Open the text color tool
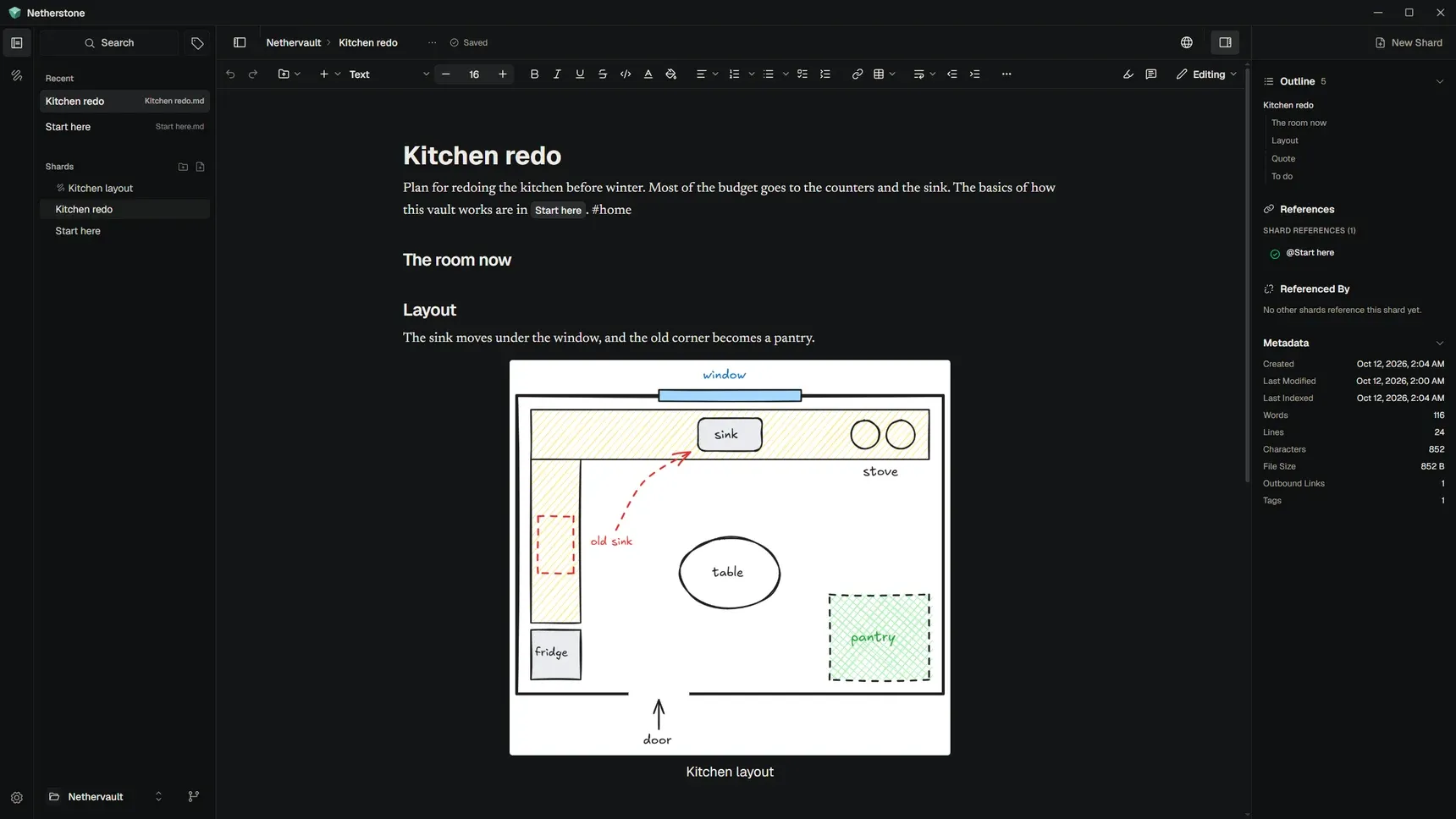The image size is (1456, 819). click(x=648, y=74)
